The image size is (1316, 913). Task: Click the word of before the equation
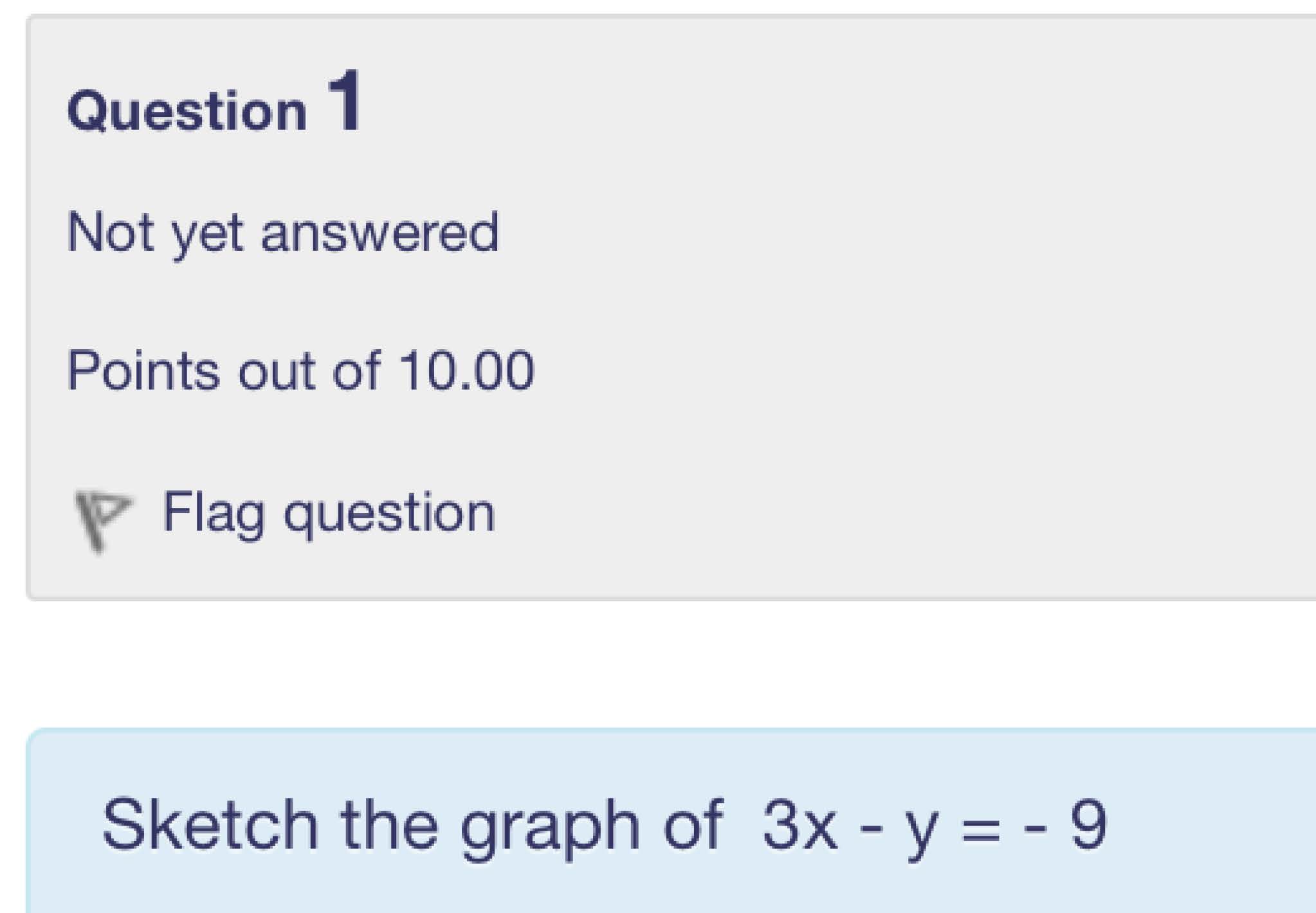[693, 825]
